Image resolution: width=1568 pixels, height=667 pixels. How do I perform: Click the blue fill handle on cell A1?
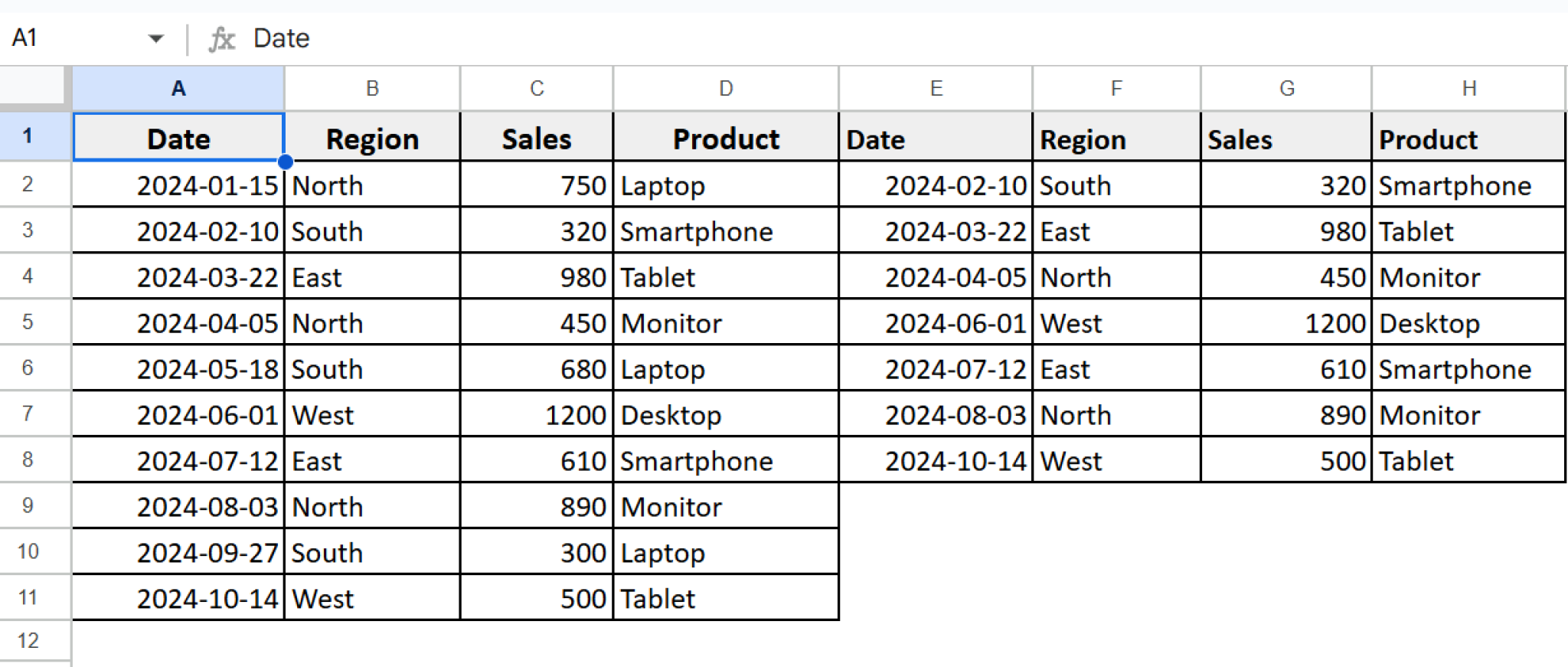point(284,162)
